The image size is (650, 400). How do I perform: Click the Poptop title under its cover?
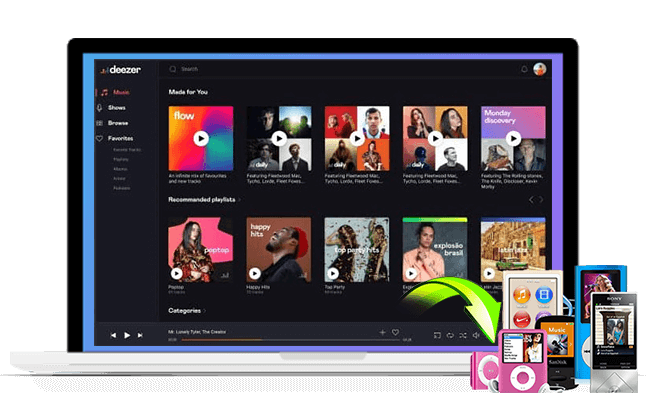(176, 287)
